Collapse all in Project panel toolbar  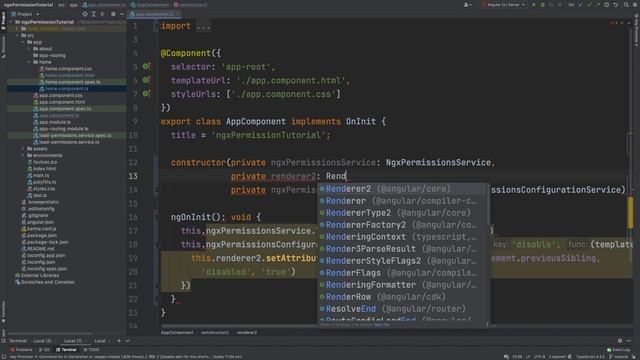[102, 14]
